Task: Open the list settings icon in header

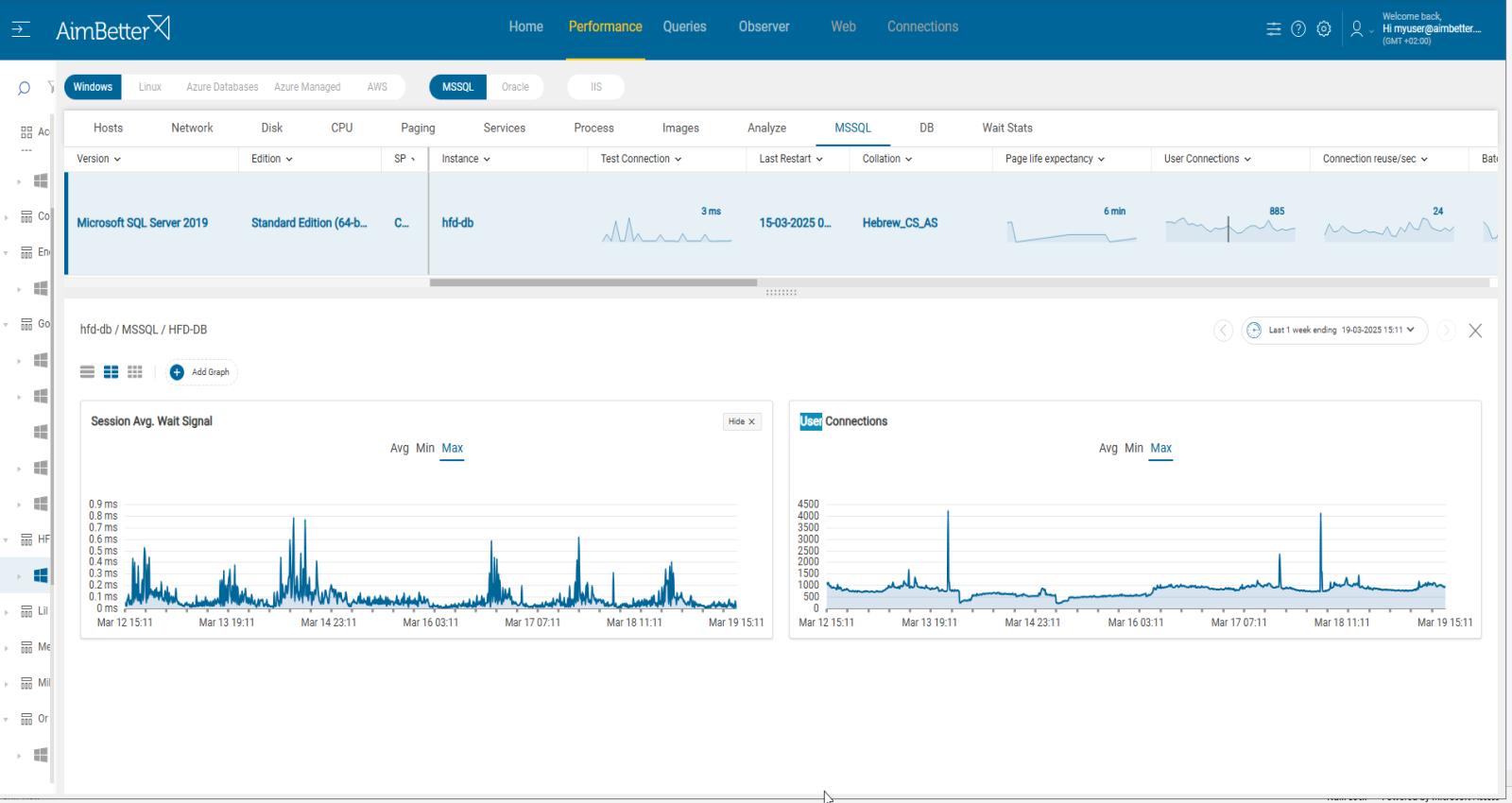Action: (x=1274, y=29)
